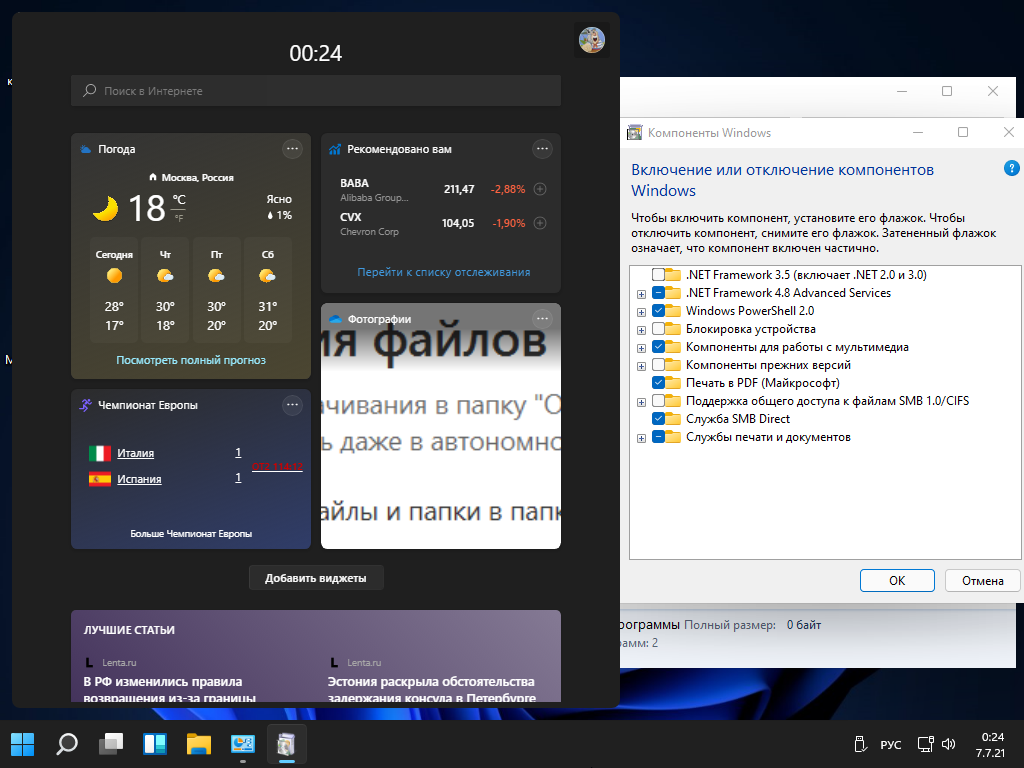Expand .NET Framework 4.8 Advanced Services node
1024x768 pixels.
click(x=641, y=295)
